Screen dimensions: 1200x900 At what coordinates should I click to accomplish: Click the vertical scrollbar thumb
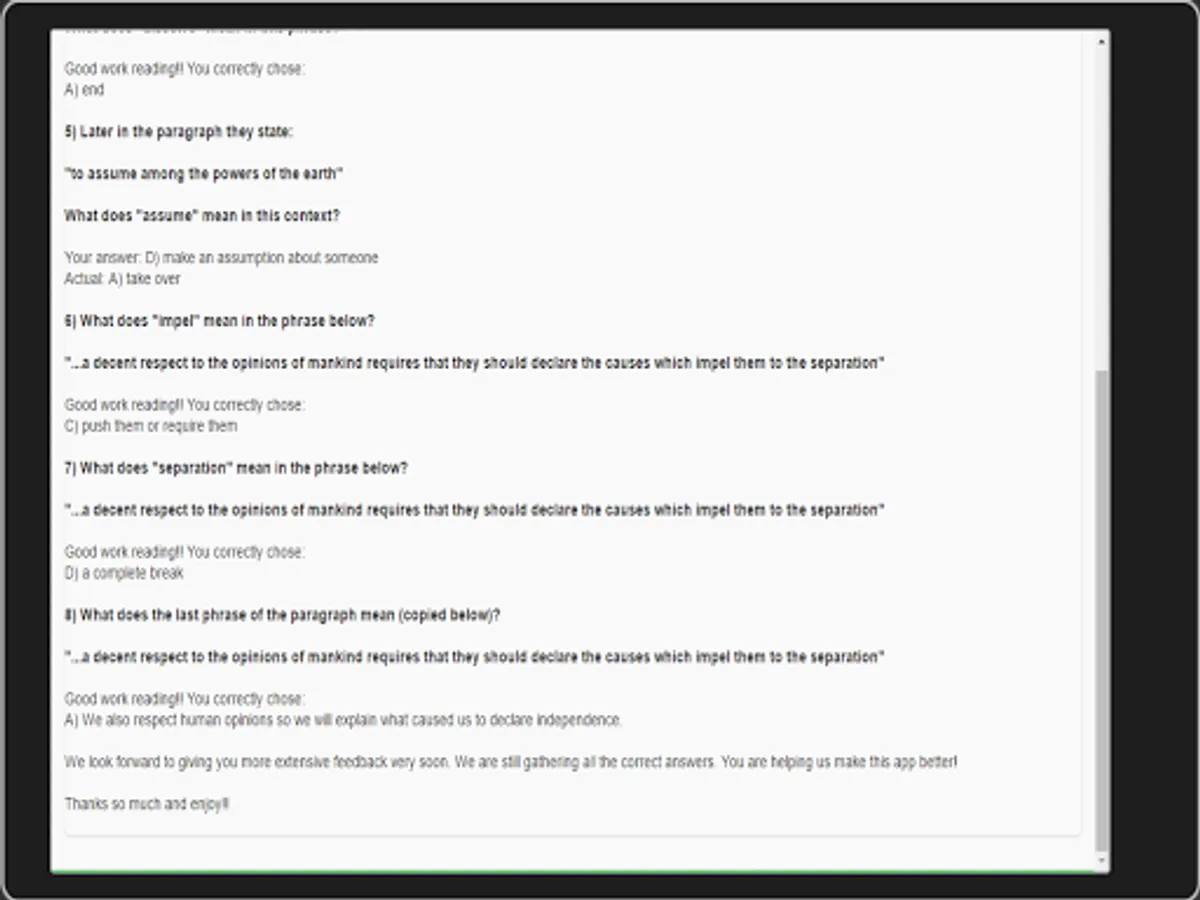point(1102,610)
